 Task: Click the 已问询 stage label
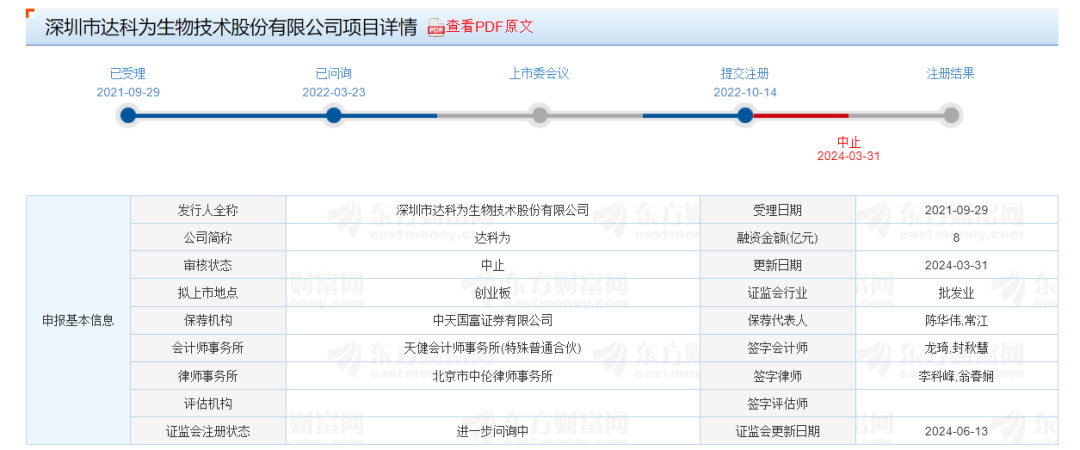tap(333, 74)
